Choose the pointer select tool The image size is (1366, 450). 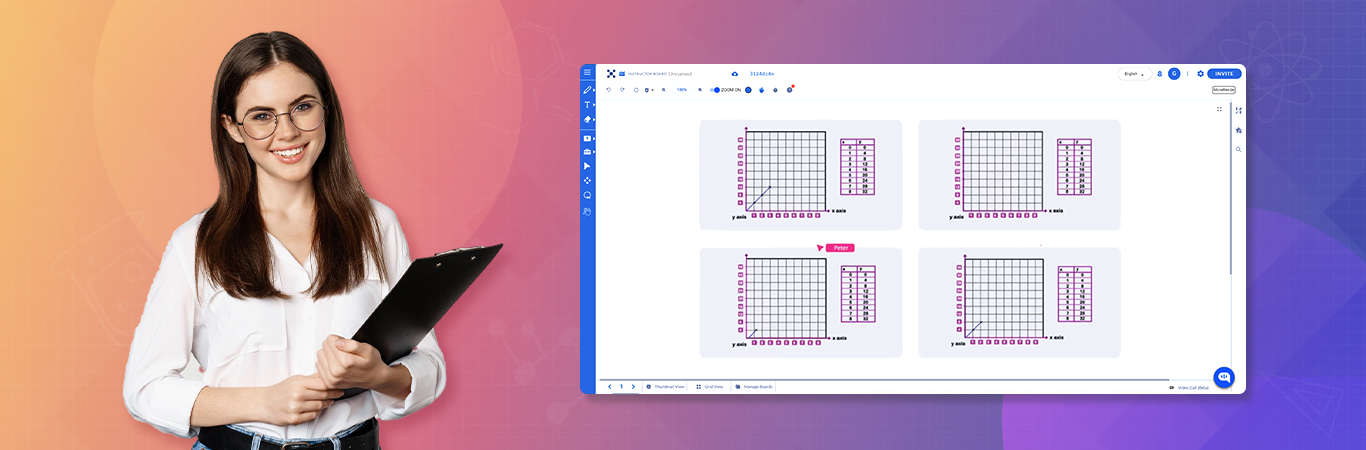[587, 166]
